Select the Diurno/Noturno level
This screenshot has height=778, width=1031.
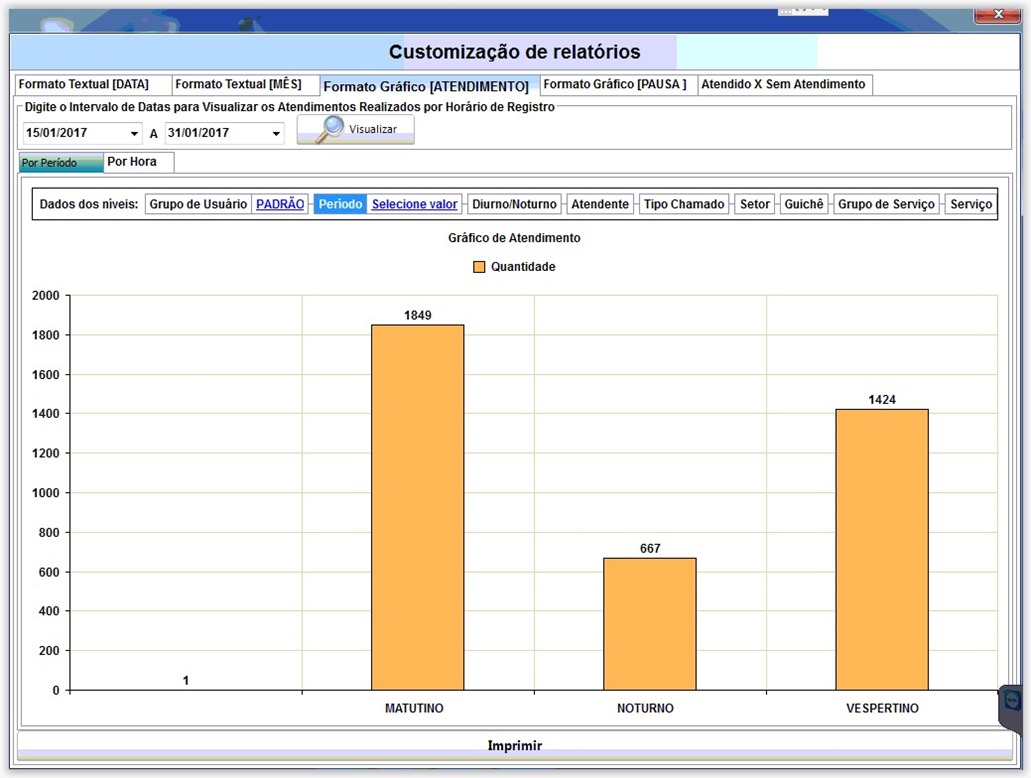pos(514,204)
